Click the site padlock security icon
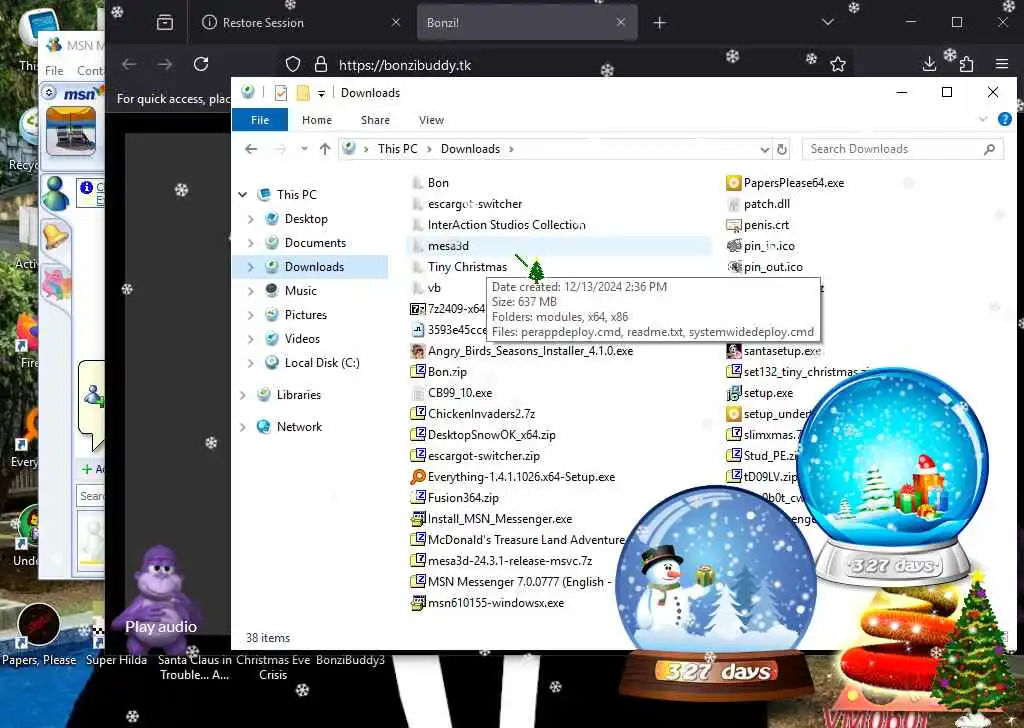This screenshot has width=1024, height=728. tap(321, 64)
